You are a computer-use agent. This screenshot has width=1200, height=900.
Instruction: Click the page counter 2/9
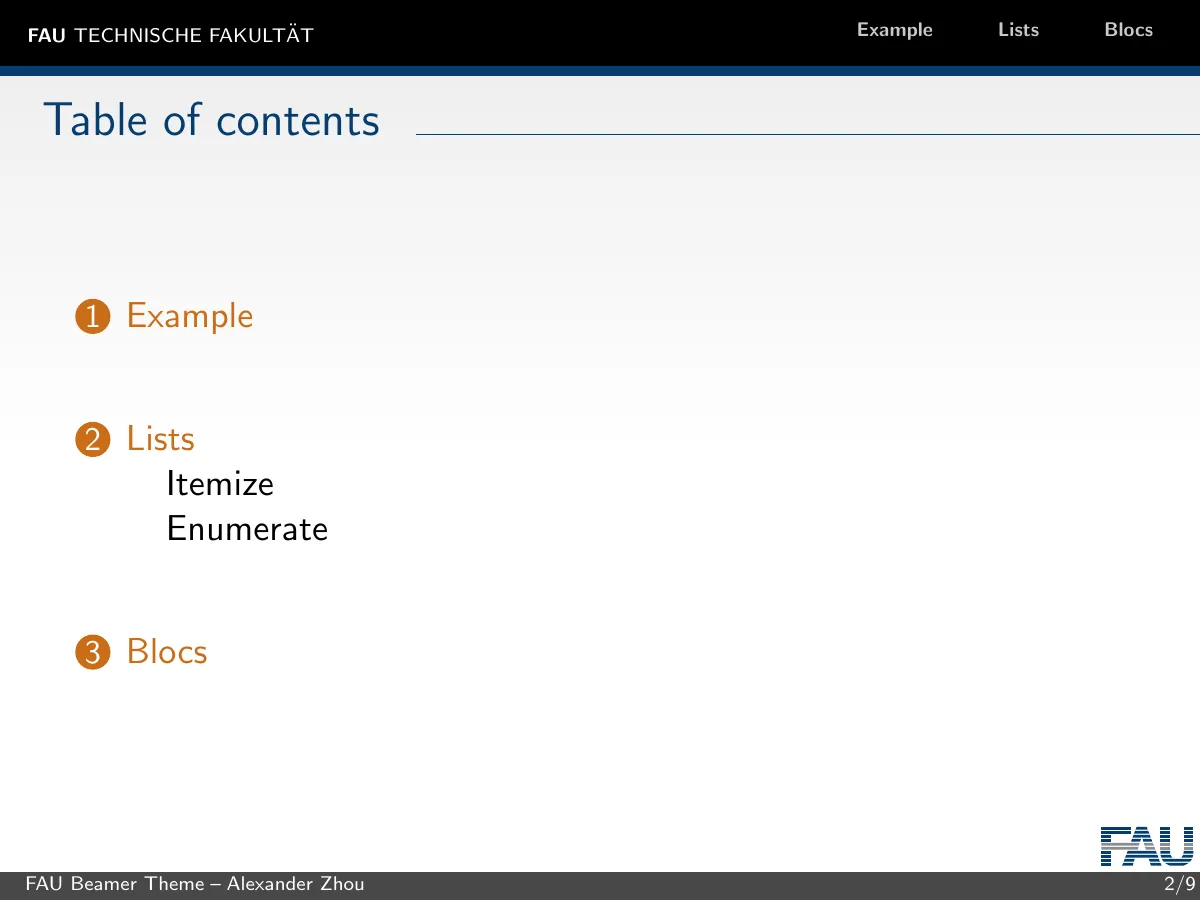[1180, 884]
